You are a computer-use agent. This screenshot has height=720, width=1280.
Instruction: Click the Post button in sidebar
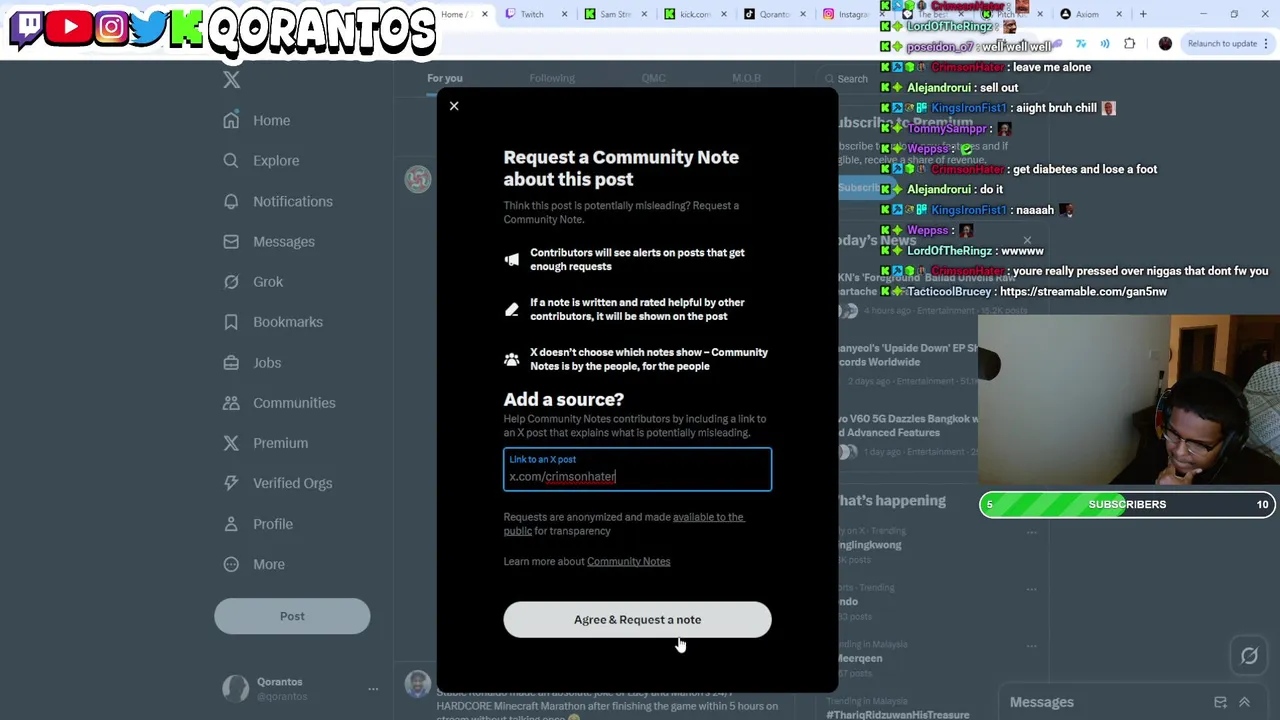(x=292, y=616)
